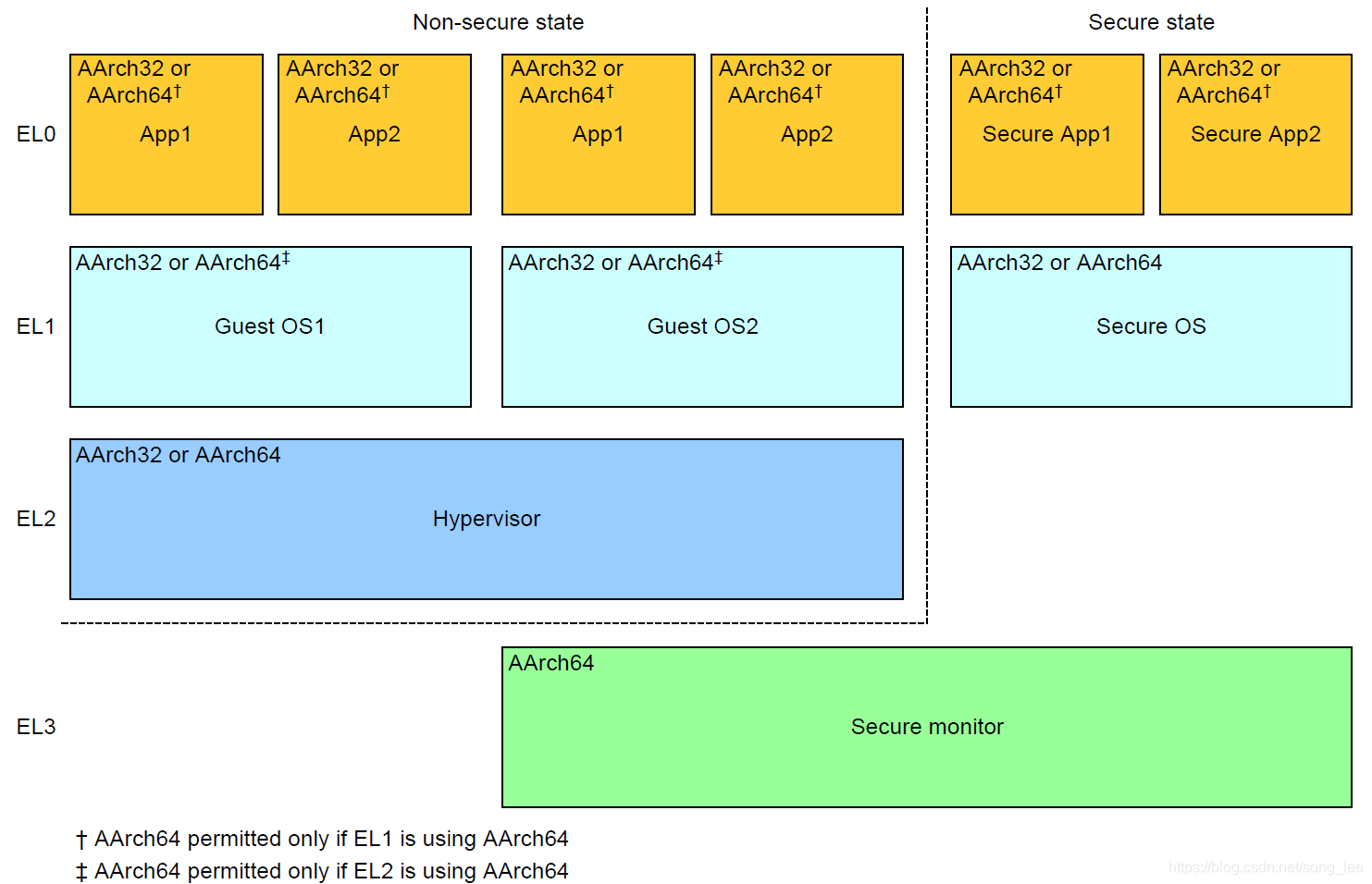Click the "Secure state" heading
This screenshot has width=1372, height=884.
tap(1151, 22)
